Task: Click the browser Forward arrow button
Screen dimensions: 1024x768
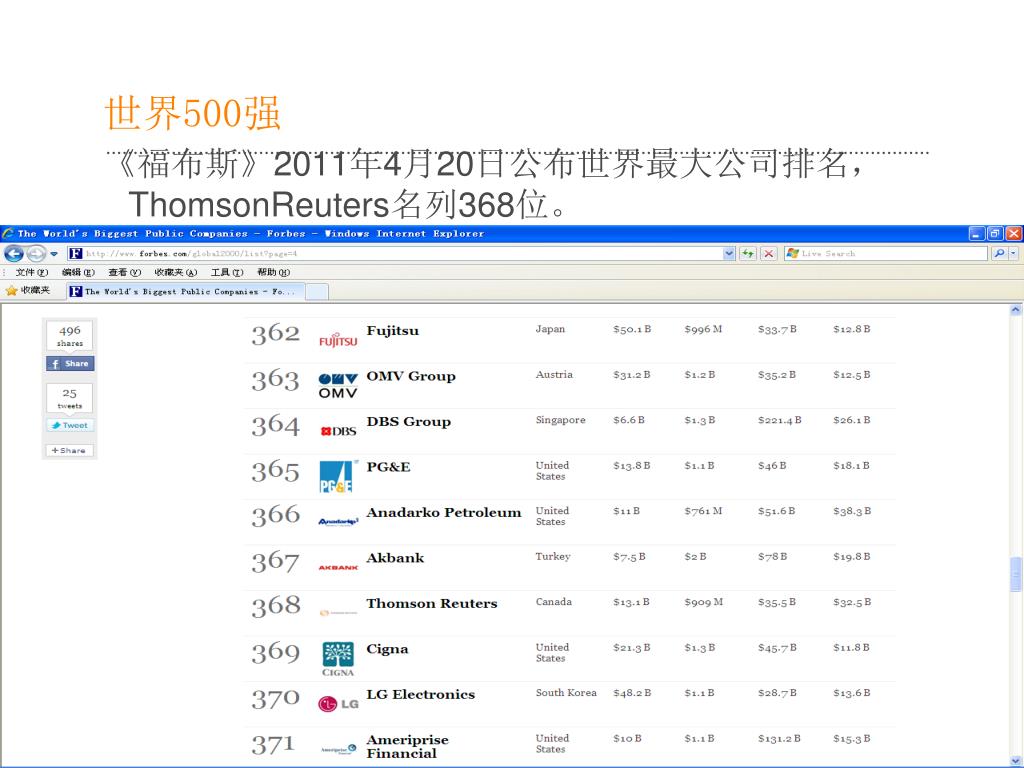Action: click(x=37, y=253)
